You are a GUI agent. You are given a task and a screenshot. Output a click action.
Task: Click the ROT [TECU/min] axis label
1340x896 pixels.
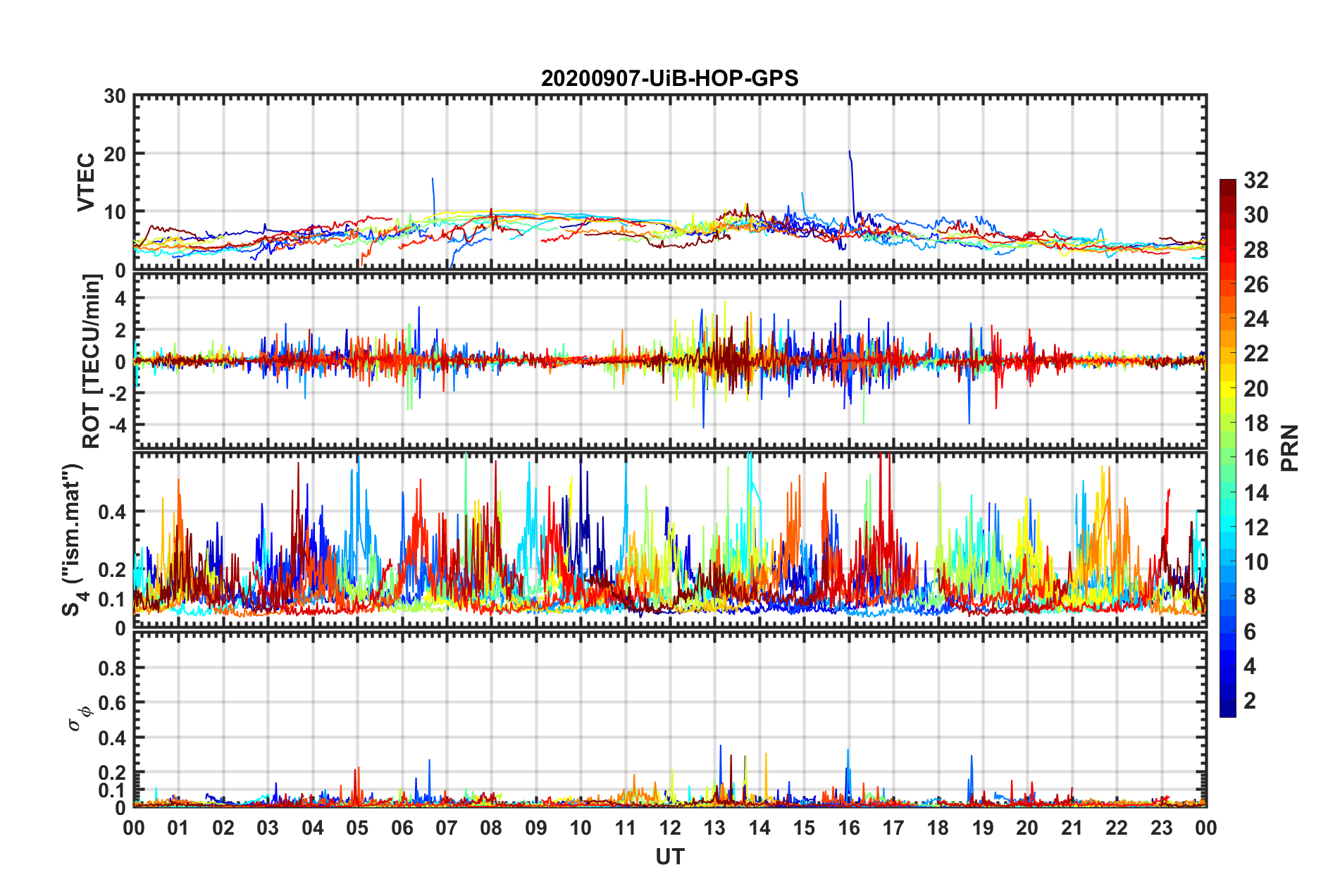click(92, 361)
